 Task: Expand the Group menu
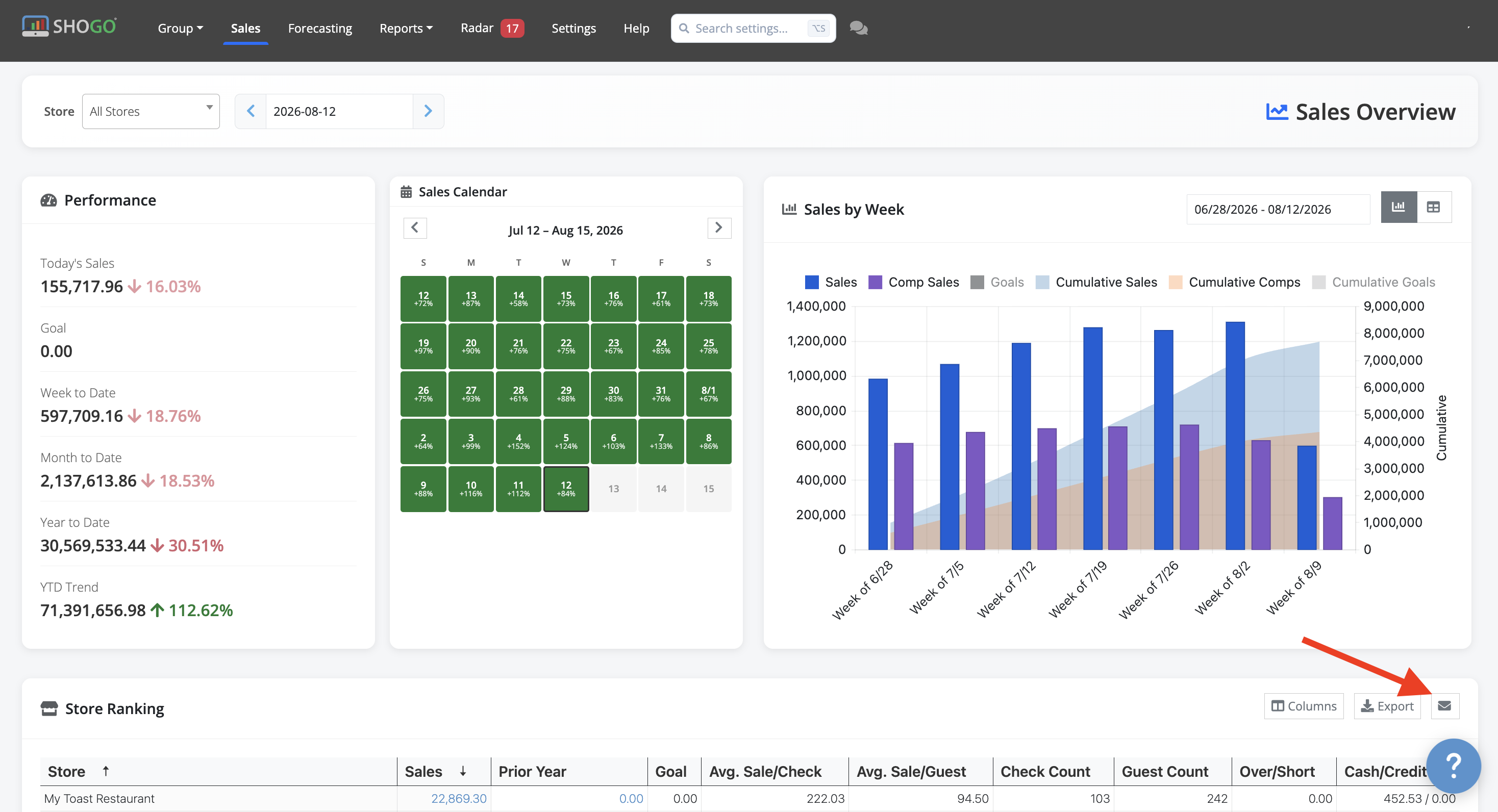tap(180, 28)
